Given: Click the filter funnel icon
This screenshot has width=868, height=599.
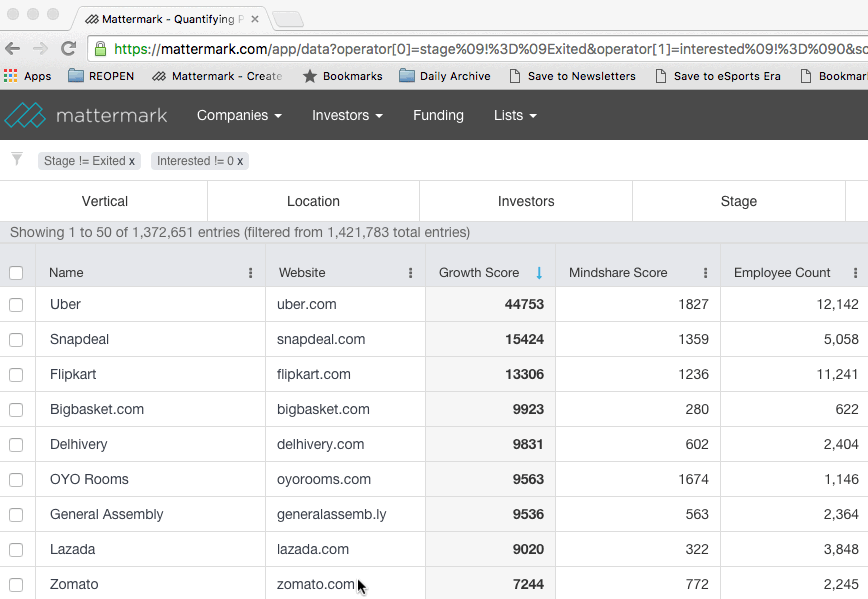Looking at the screenshot, I should tap(17, 159).
